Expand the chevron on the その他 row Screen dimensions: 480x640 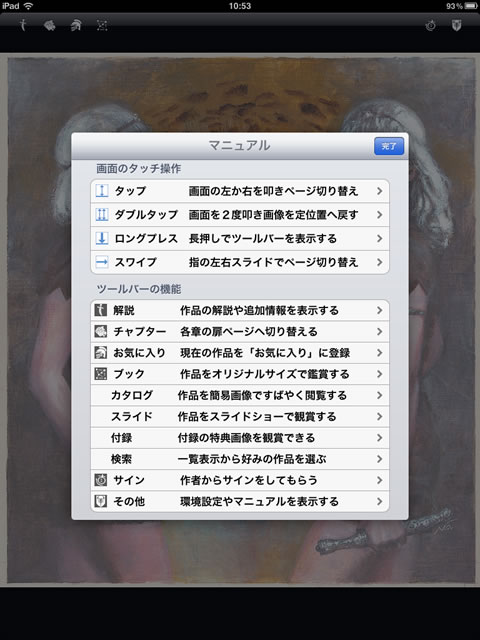(x=380, y=502)
